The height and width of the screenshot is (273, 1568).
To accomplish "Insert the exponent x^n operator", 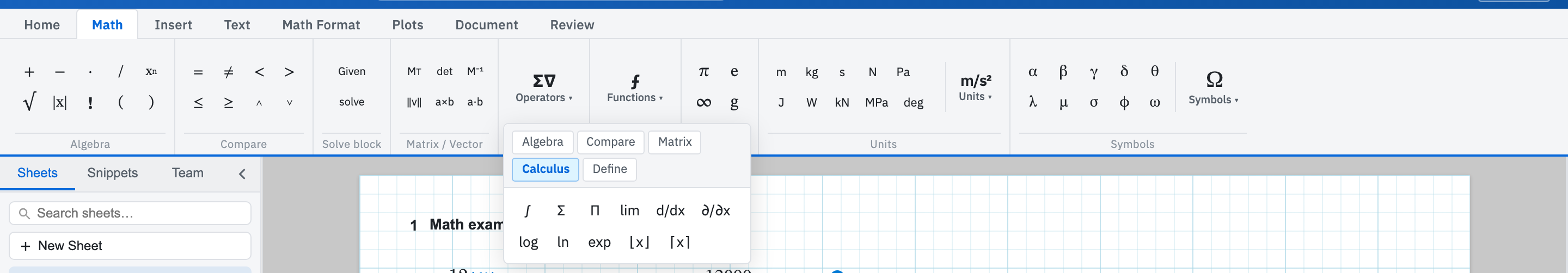I will [151, 72].
